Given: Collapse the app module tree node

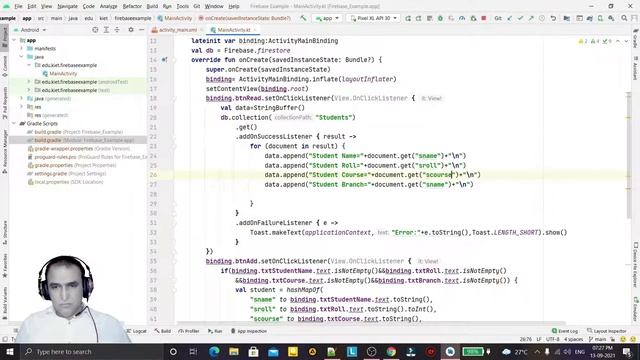Looking at the screenshot, I should (14, 40).
